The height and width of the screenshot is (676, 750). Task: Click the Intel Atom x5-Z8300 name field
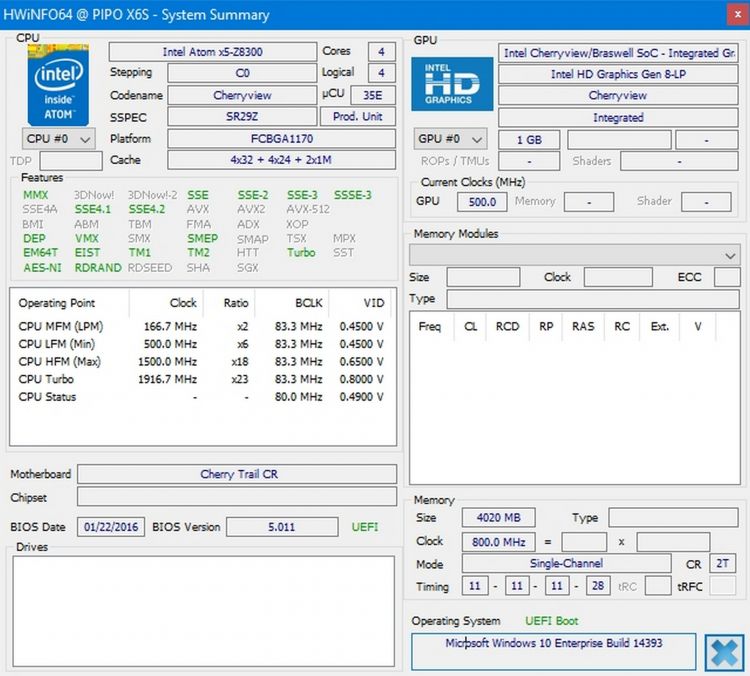coord(212,51)
